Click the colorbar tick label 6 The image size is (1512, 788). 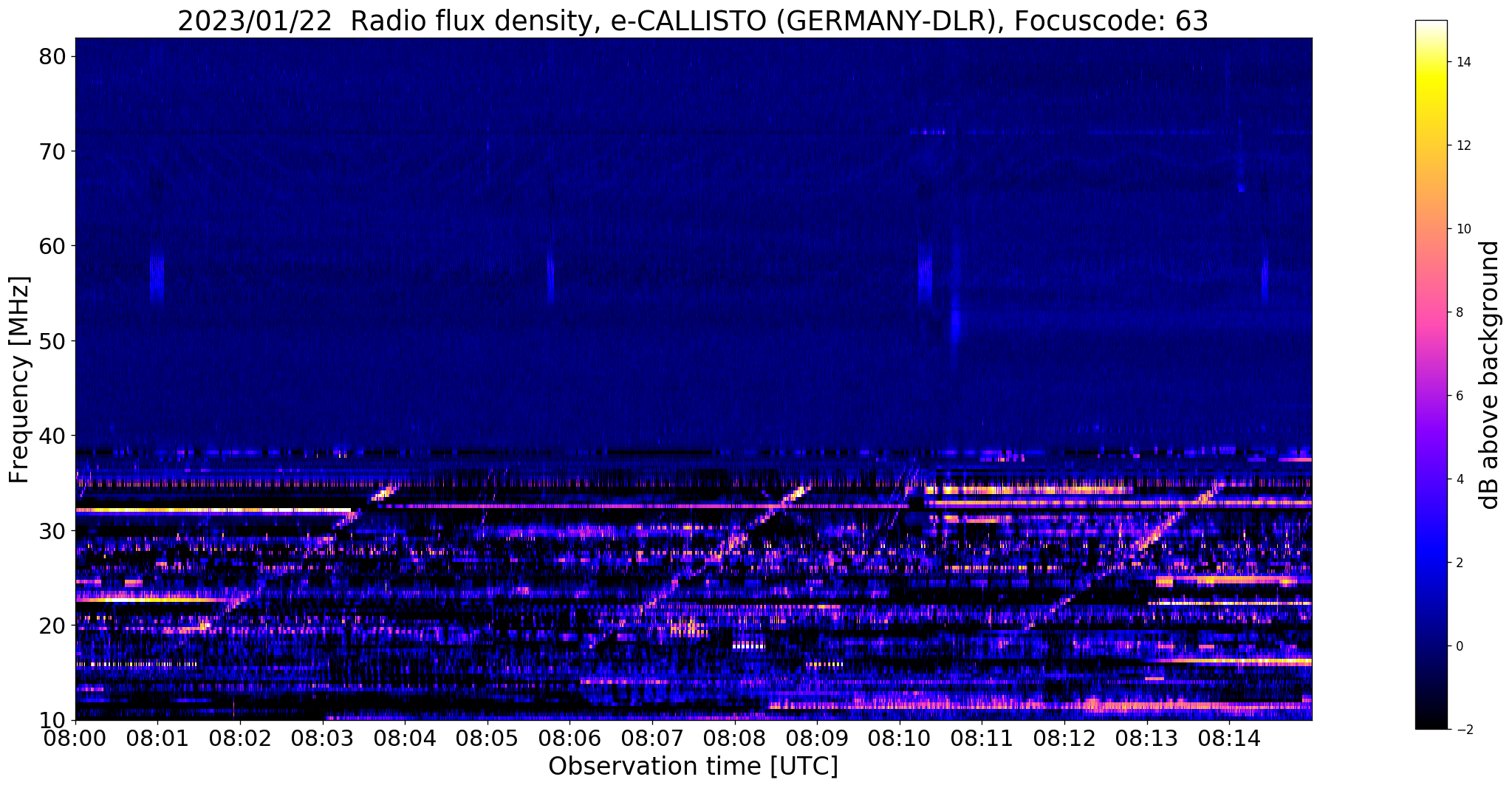pos(1460,396)
